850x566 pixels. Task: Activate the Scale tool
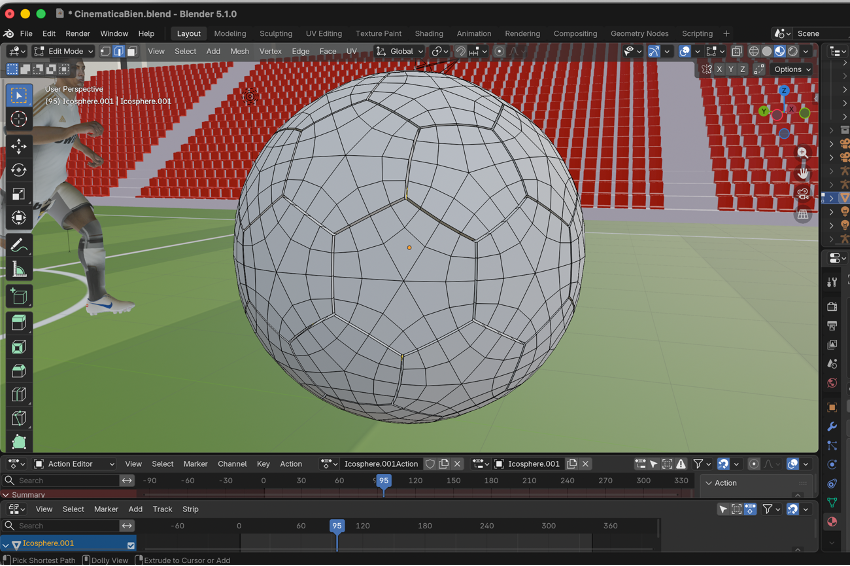point(19,194)
